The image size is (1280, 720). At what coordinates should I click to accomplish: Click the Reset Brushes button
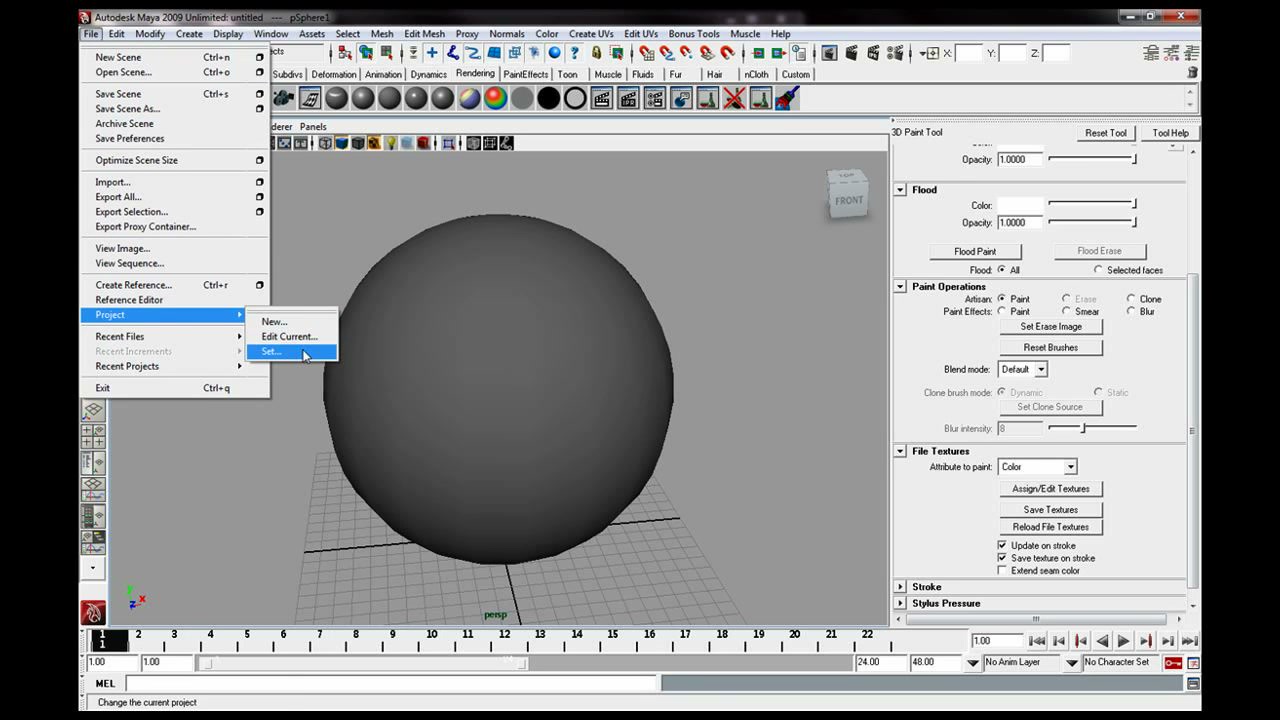tap(1051, 347)
